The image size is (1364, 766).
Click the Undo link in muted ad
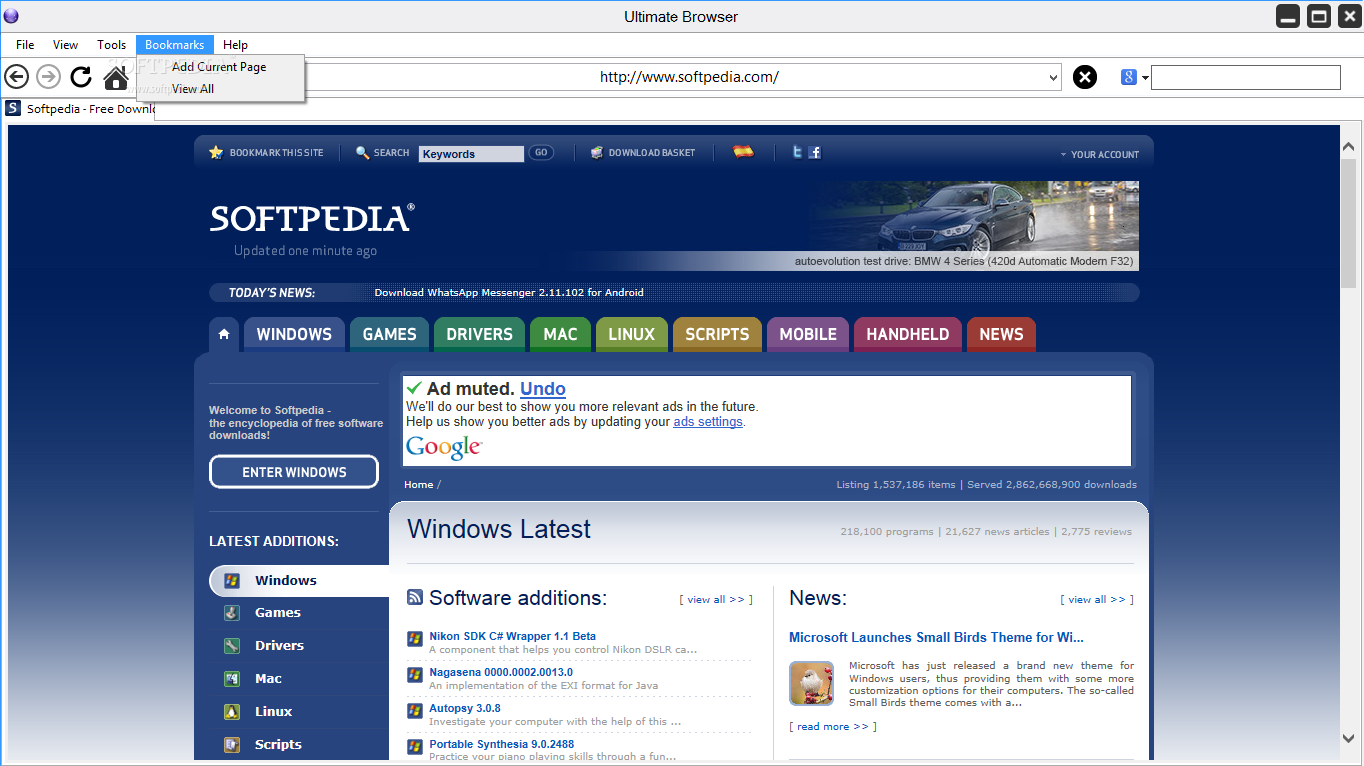pyautogui.click(x=543, y=389)
